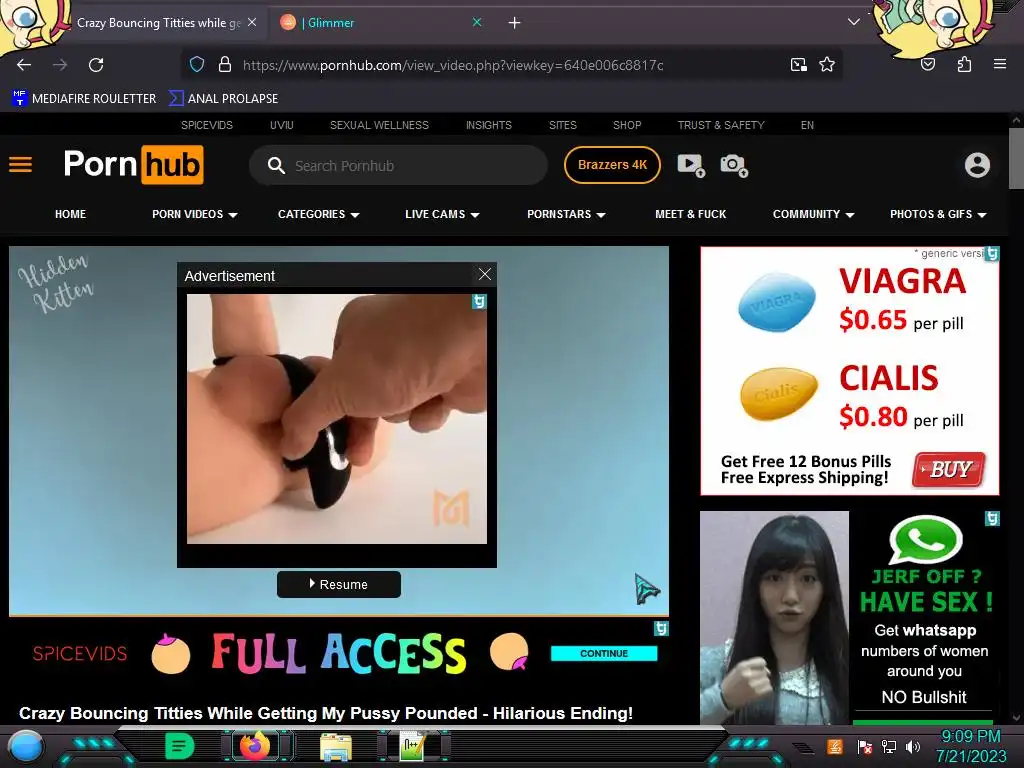
Task: Go back to the previous page
Action: coord(24,65)
